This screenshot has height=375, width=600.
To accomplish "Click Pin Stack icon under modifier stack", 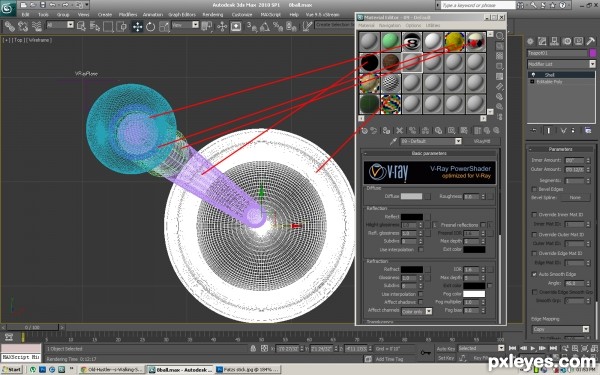I will [533, 130].
